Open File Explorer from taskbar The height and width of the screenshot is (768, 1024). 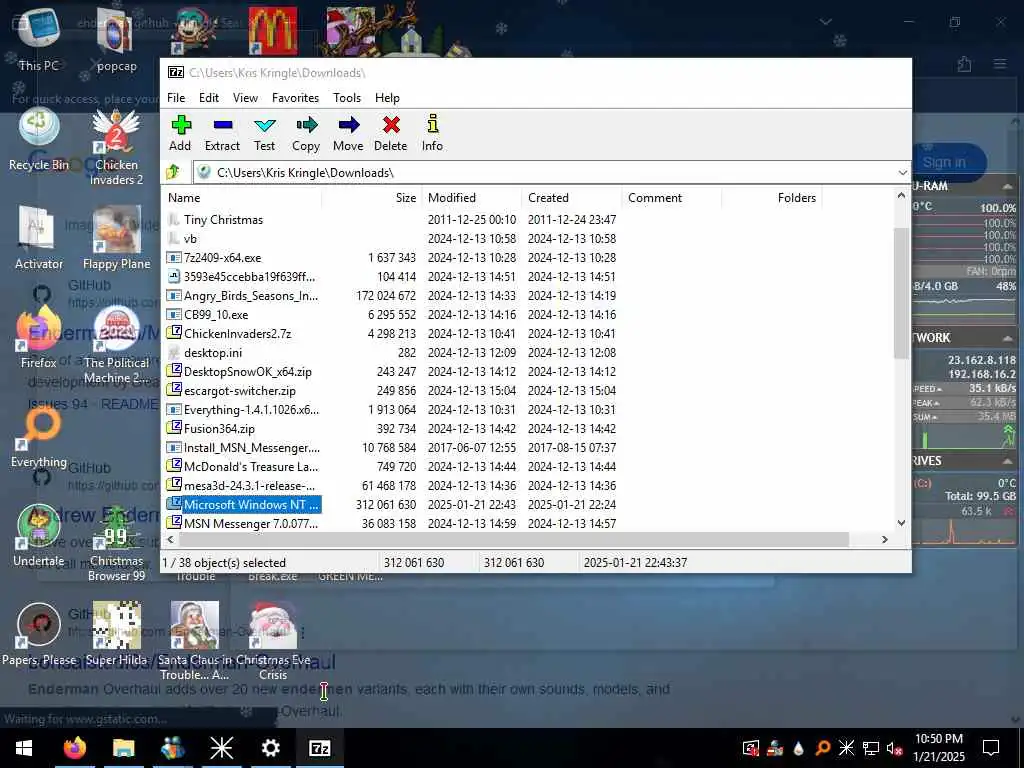(123, 748)
